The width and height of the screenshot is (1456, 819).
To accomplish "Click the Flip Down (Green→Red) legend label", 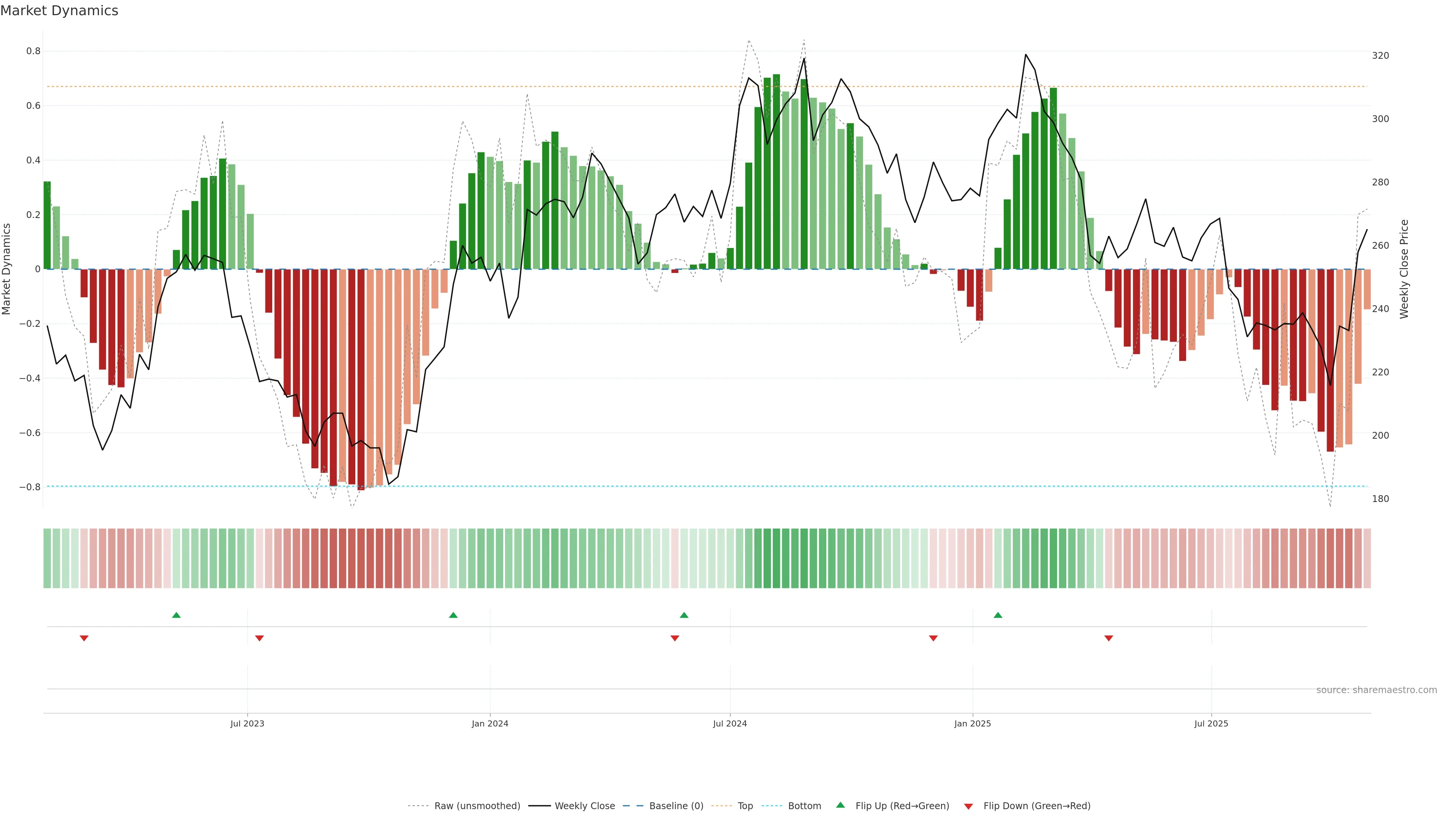I will [x=1037, y=806].
